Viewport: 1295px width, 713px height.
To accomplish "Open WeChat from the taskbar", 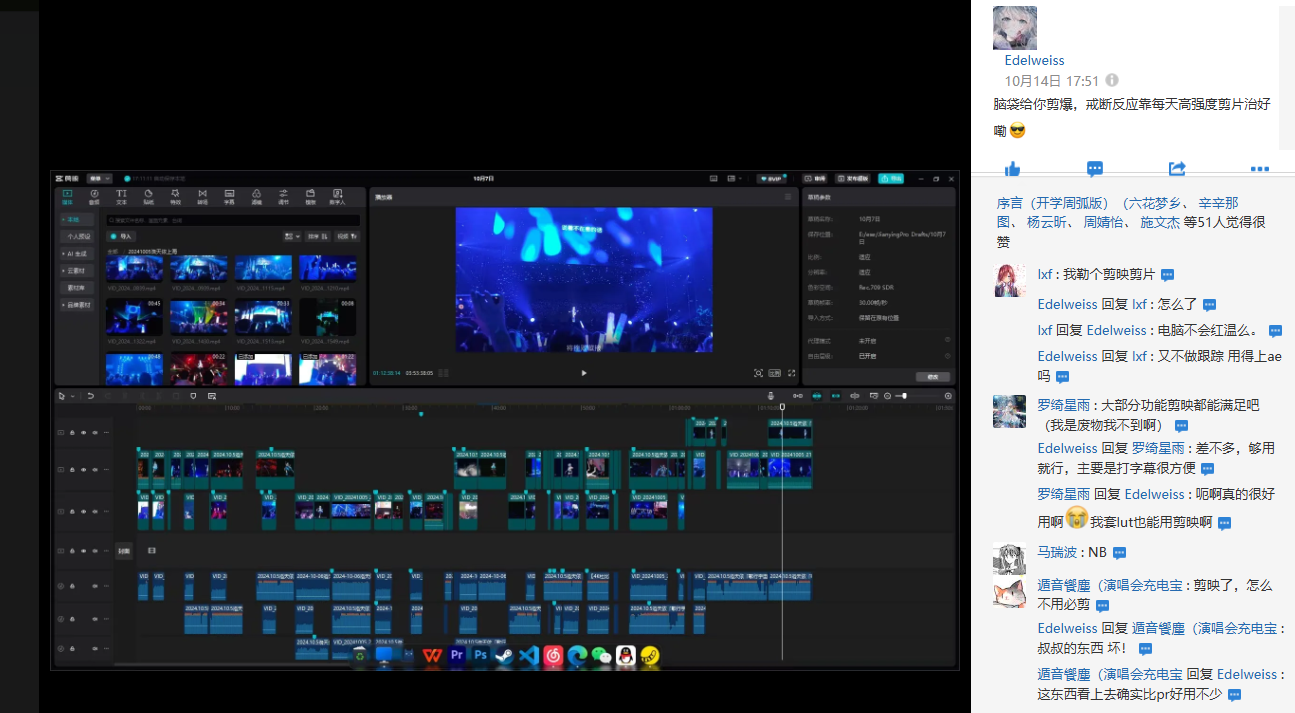I will [601, 655].
